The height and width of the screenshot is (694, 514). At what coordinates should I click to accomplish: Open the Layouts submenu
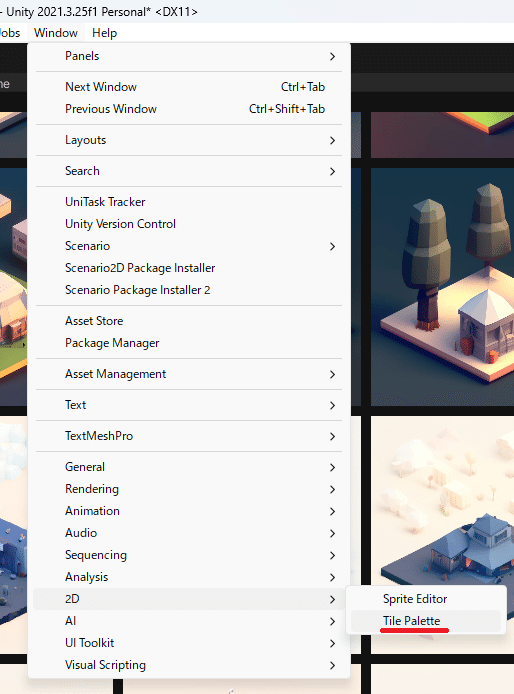tap(189, 140)
